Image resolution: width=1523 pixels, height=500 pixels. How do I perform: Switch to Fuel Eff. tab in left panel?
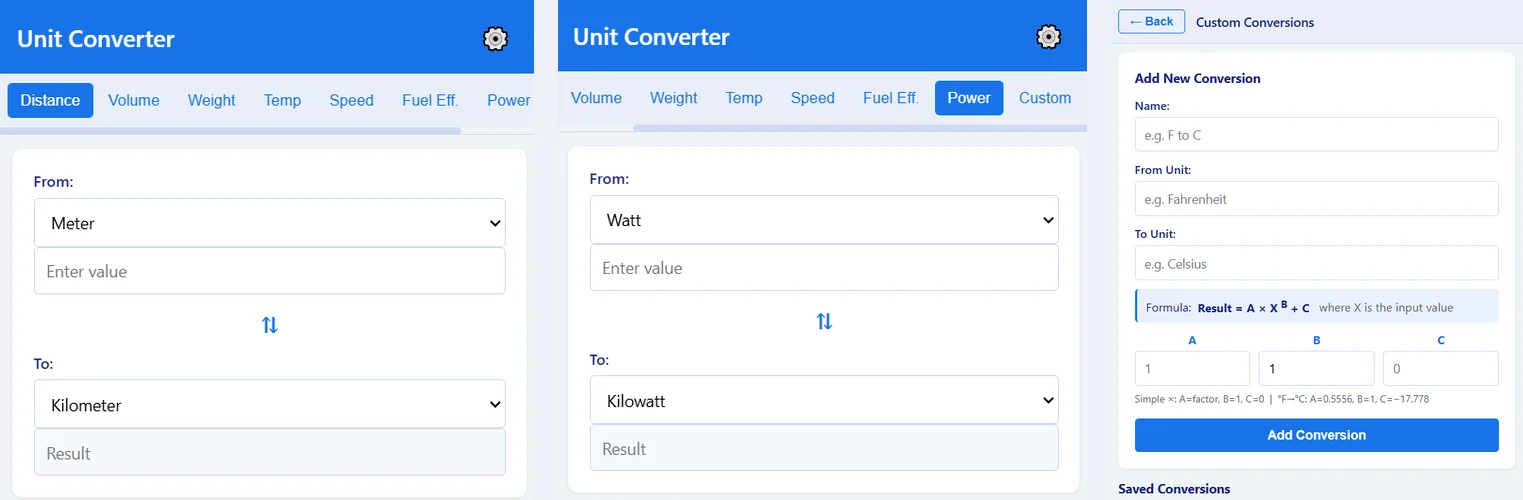(x=430, y=100)
